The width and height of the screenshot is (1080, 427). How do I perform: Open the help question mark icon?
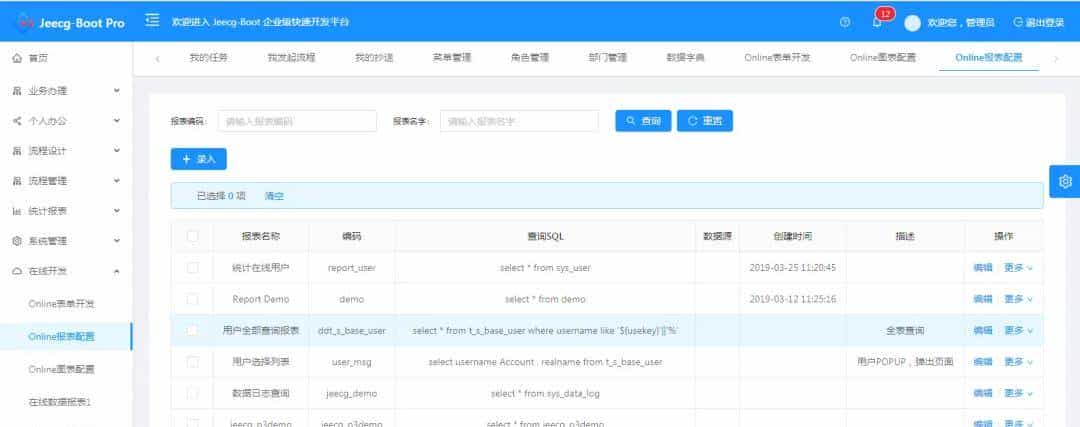845,22
